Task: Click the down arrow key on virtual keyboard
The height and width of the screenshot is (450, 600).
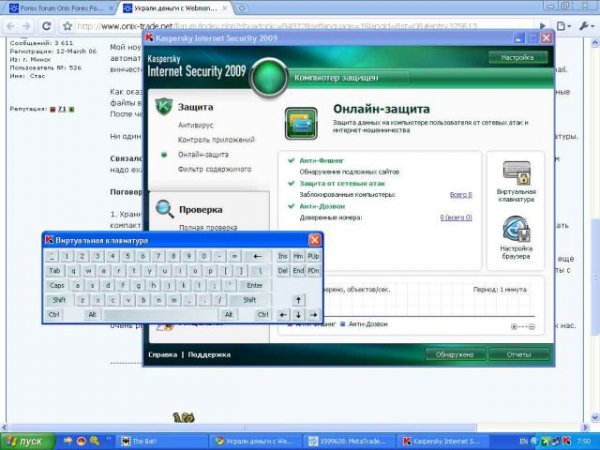Action: coord(298,315)
